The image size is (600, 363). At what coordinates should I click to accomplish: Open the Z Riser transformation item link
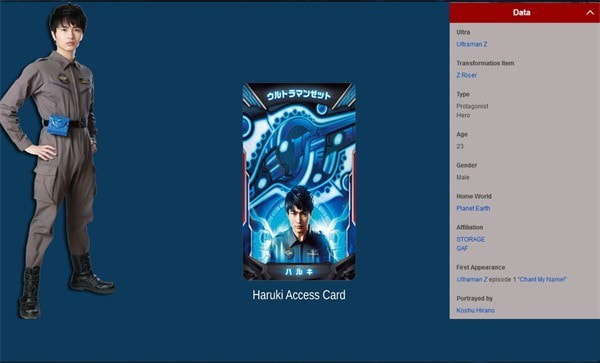point(466,75)
